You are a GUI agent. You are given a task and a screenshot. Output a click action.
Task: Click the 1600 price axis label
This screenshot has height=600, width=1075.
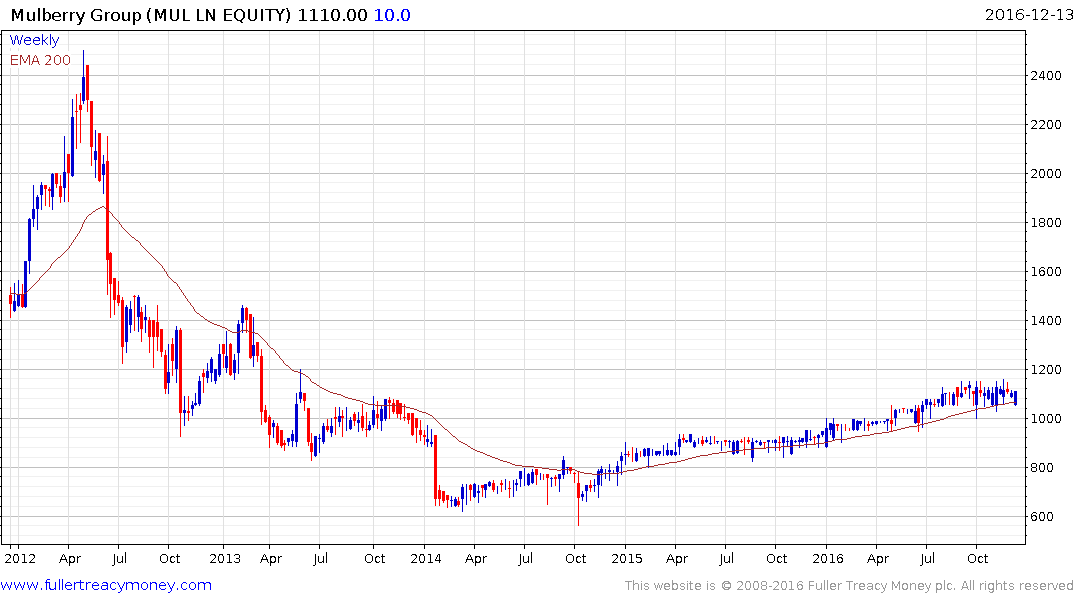click(1046, 272)
